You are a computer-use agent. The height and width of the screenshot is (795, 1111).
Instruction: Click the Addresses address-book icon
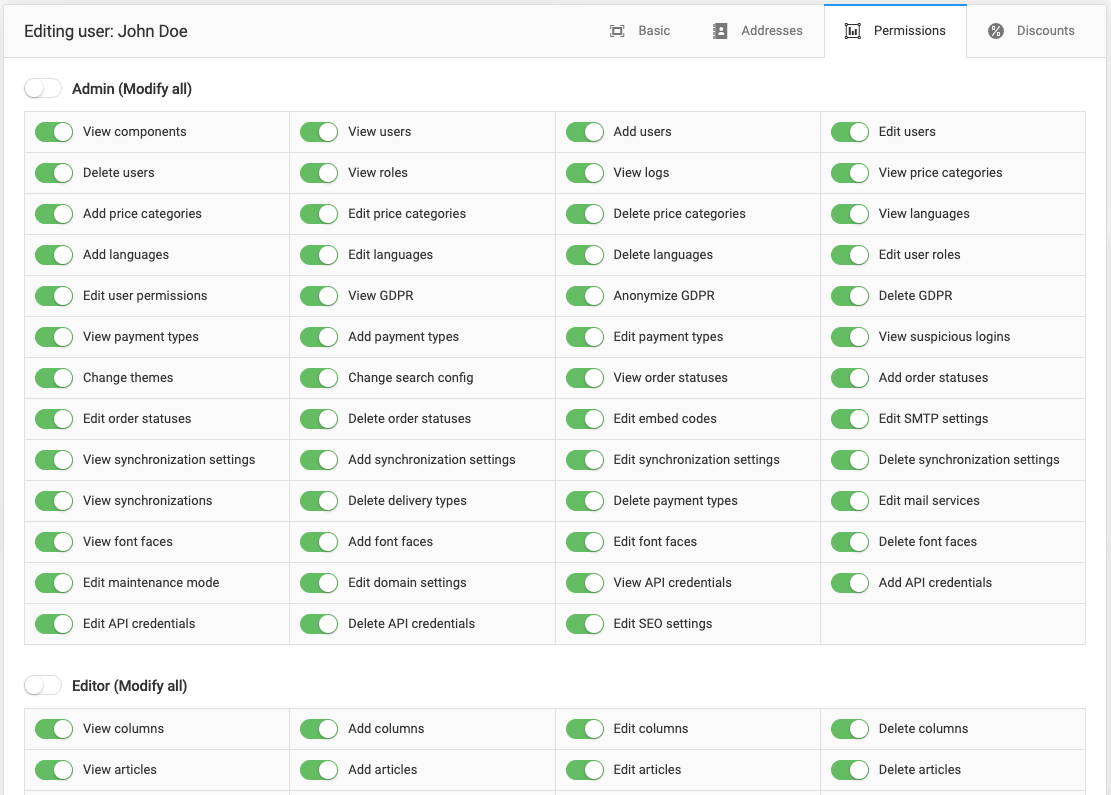720,31
